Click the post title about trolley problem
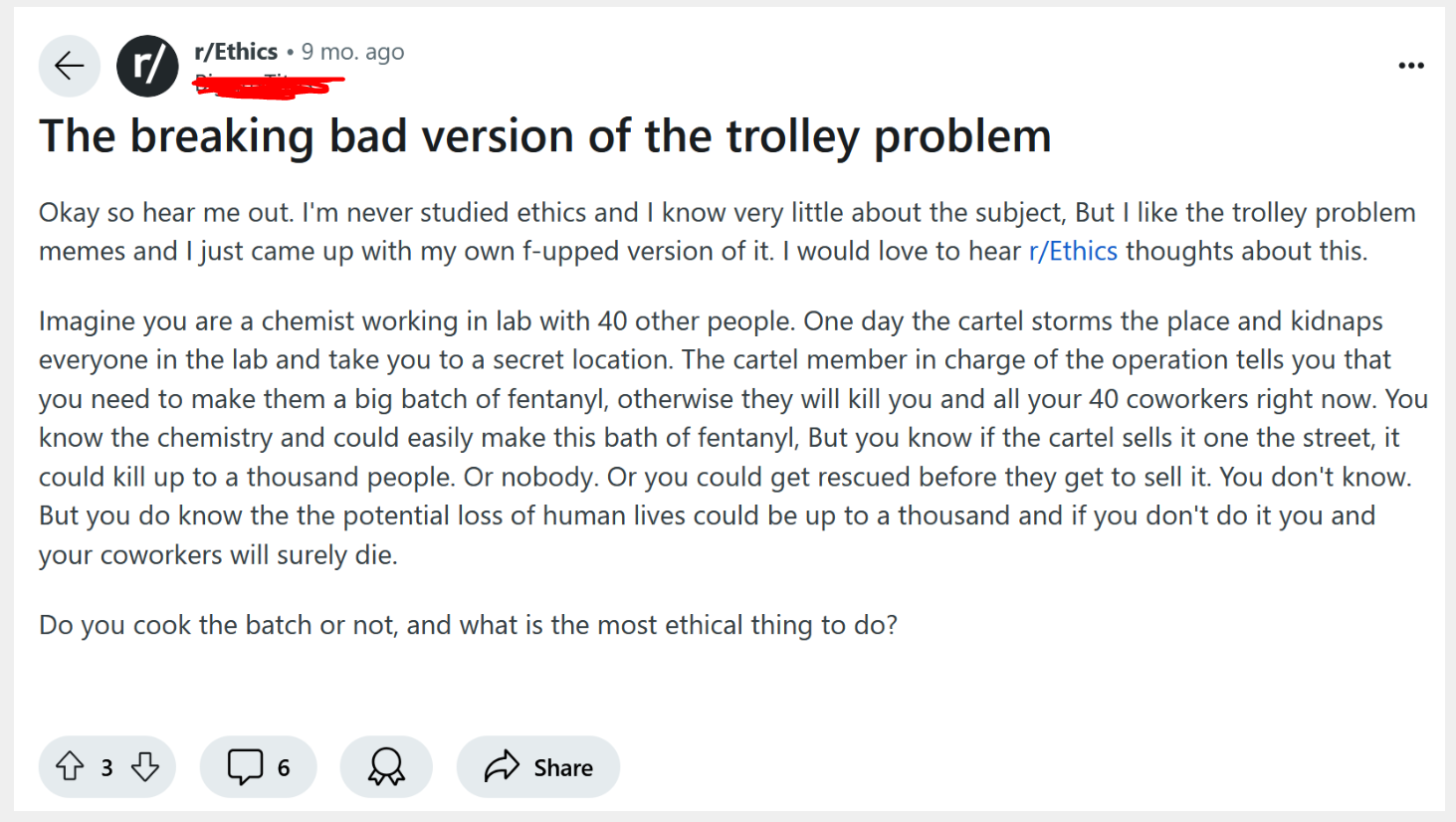Viewport: 1456px width, 822px height. [x=544, y=136]
